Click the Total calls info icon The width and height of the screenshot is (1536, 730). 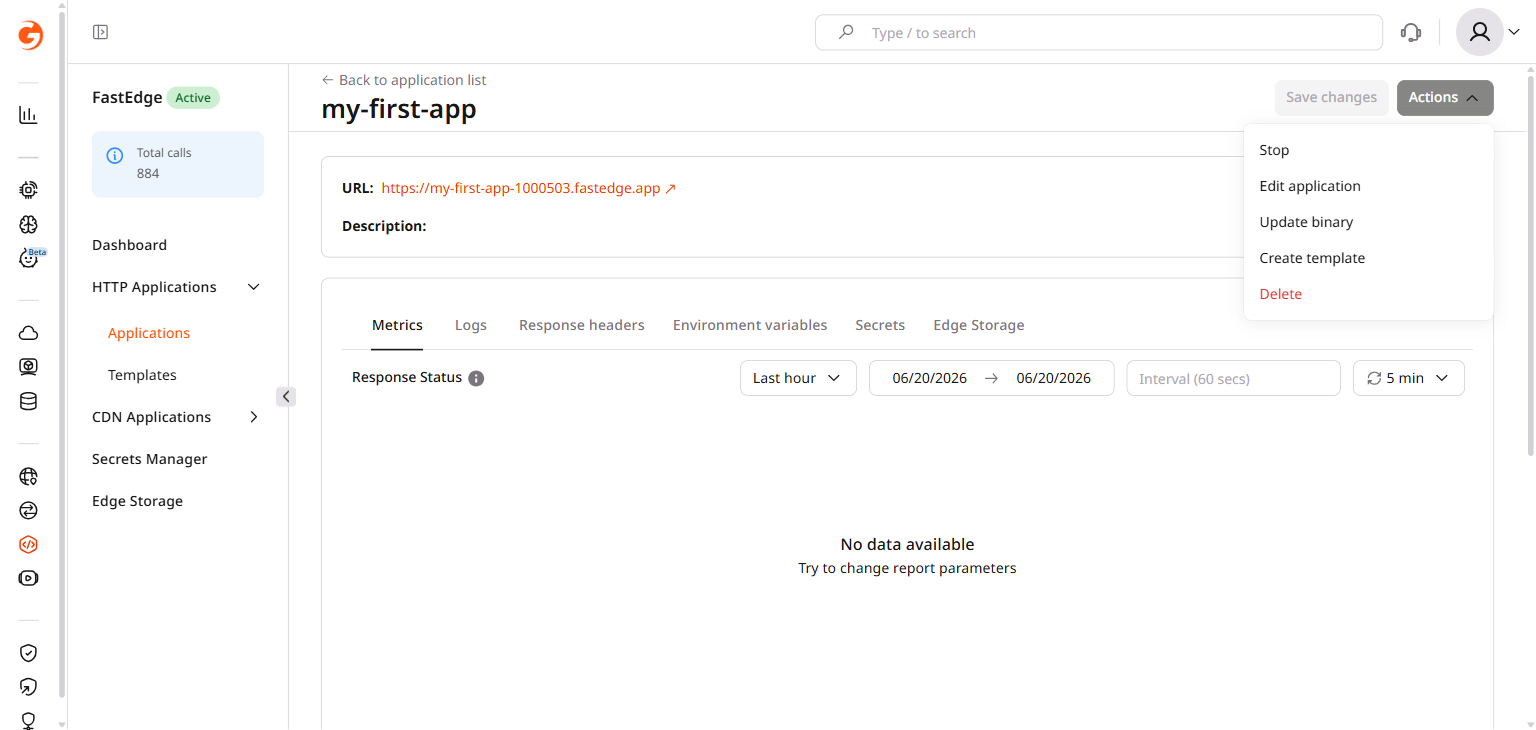(115, 155)
